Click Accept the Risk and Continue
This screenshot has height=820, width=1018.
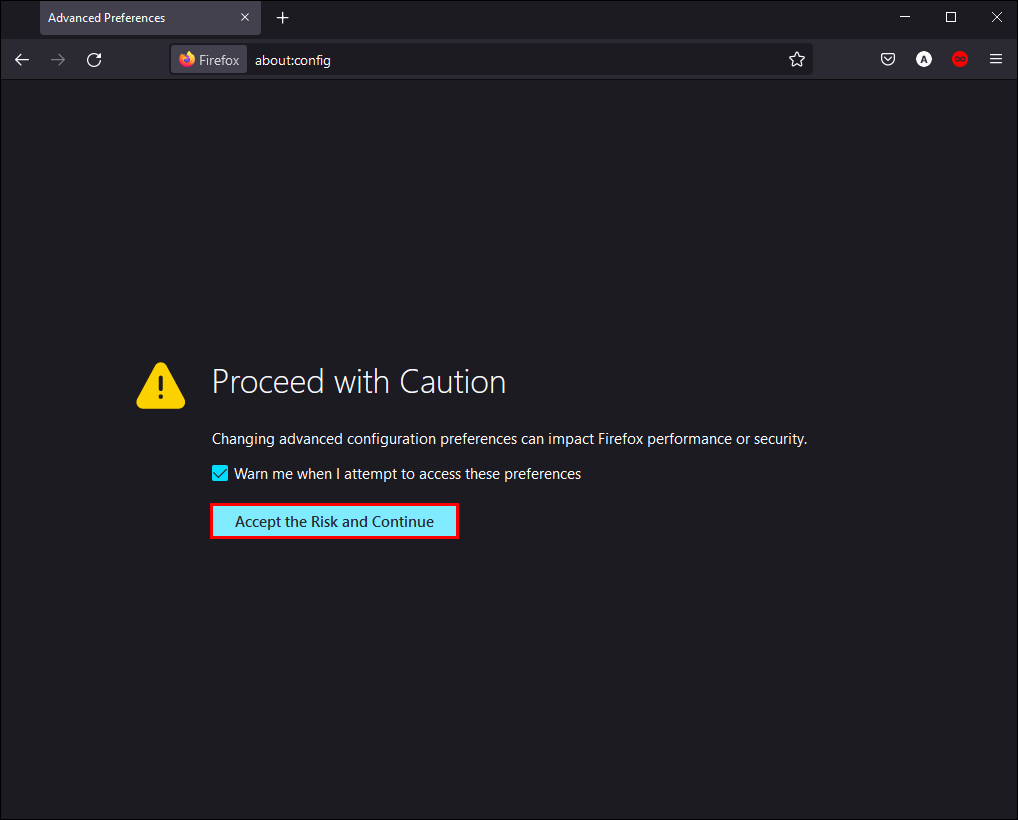[x=334, y=521]
